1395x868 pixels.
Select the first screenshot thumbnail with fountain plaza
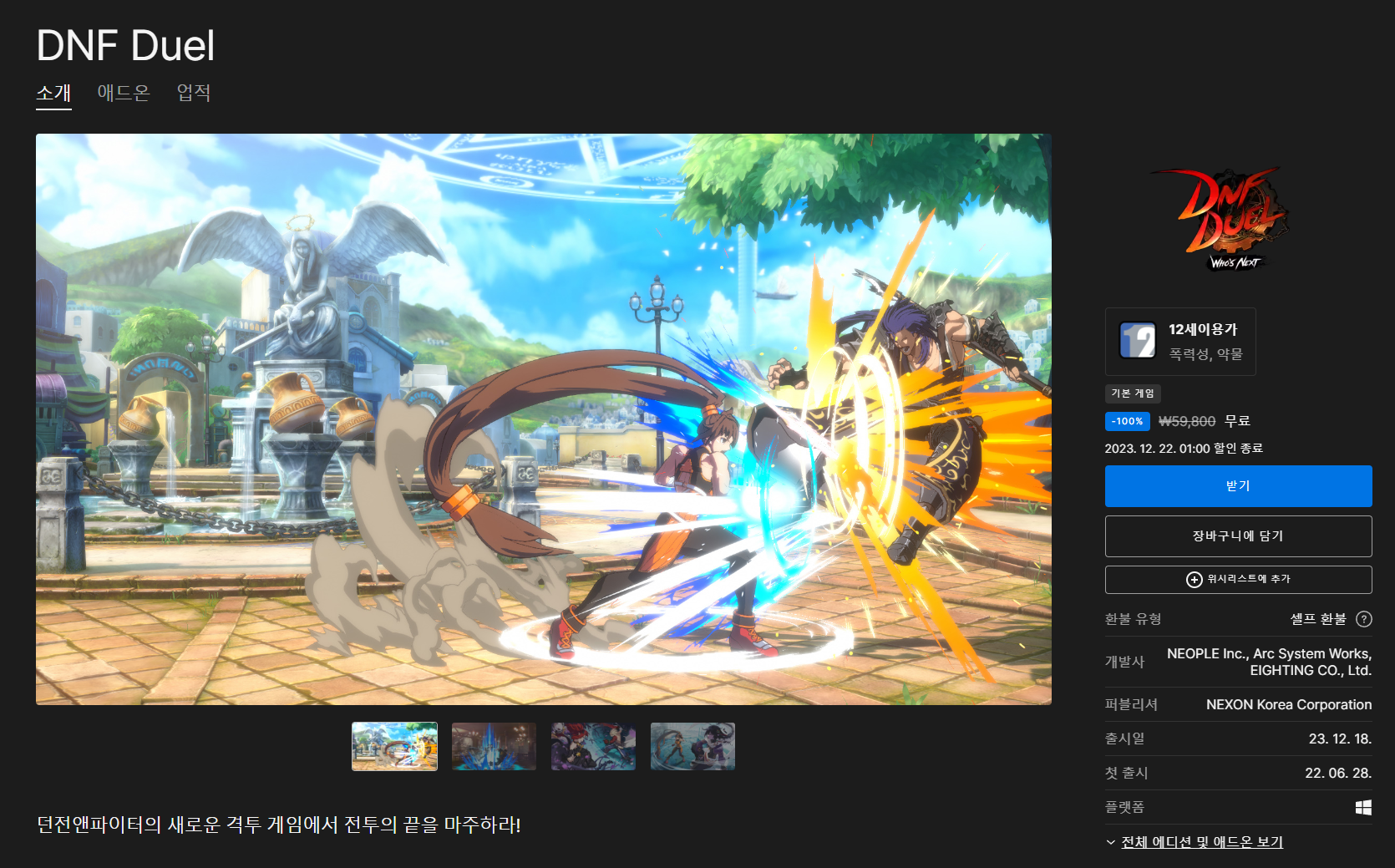394,746
